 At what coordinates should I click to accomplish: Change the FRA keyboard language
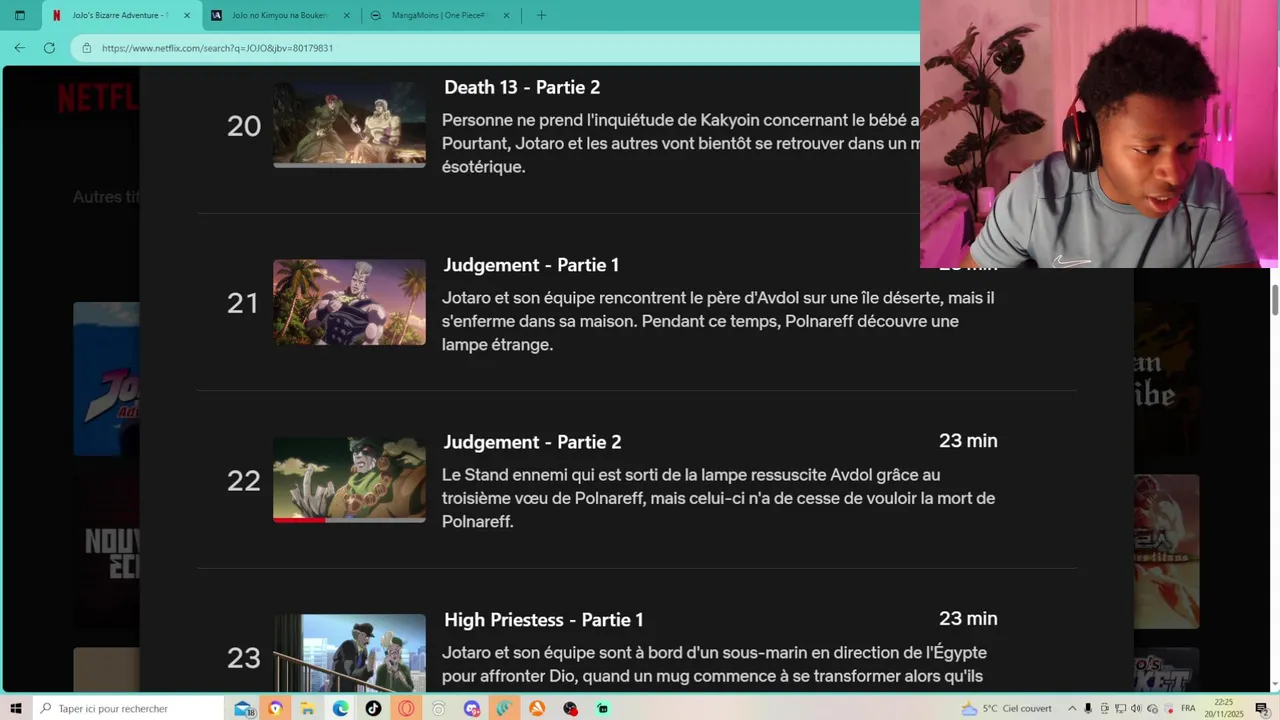tap(1188, 708)
